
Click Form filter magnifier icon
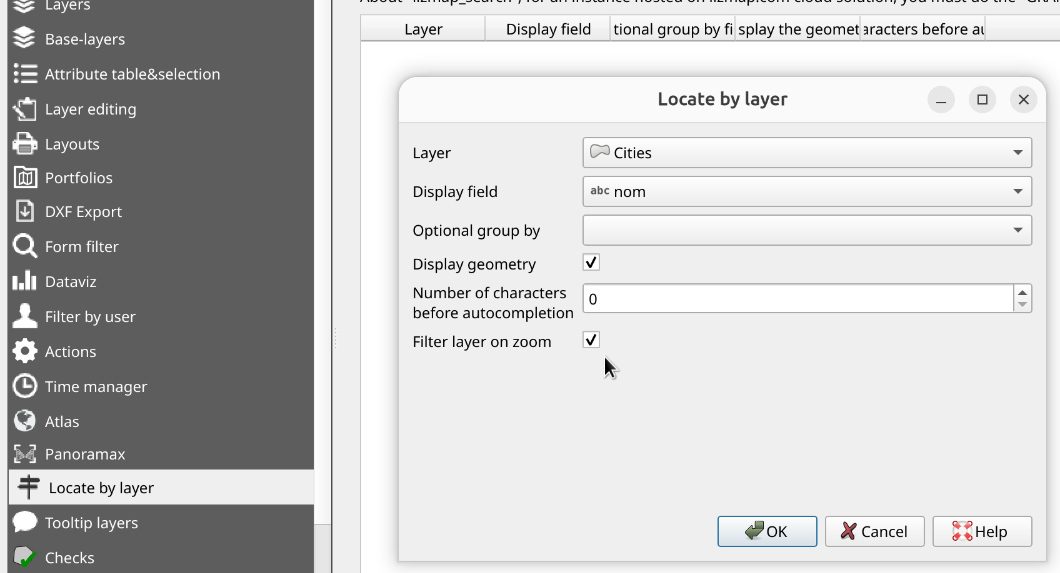tap(25, 246)
